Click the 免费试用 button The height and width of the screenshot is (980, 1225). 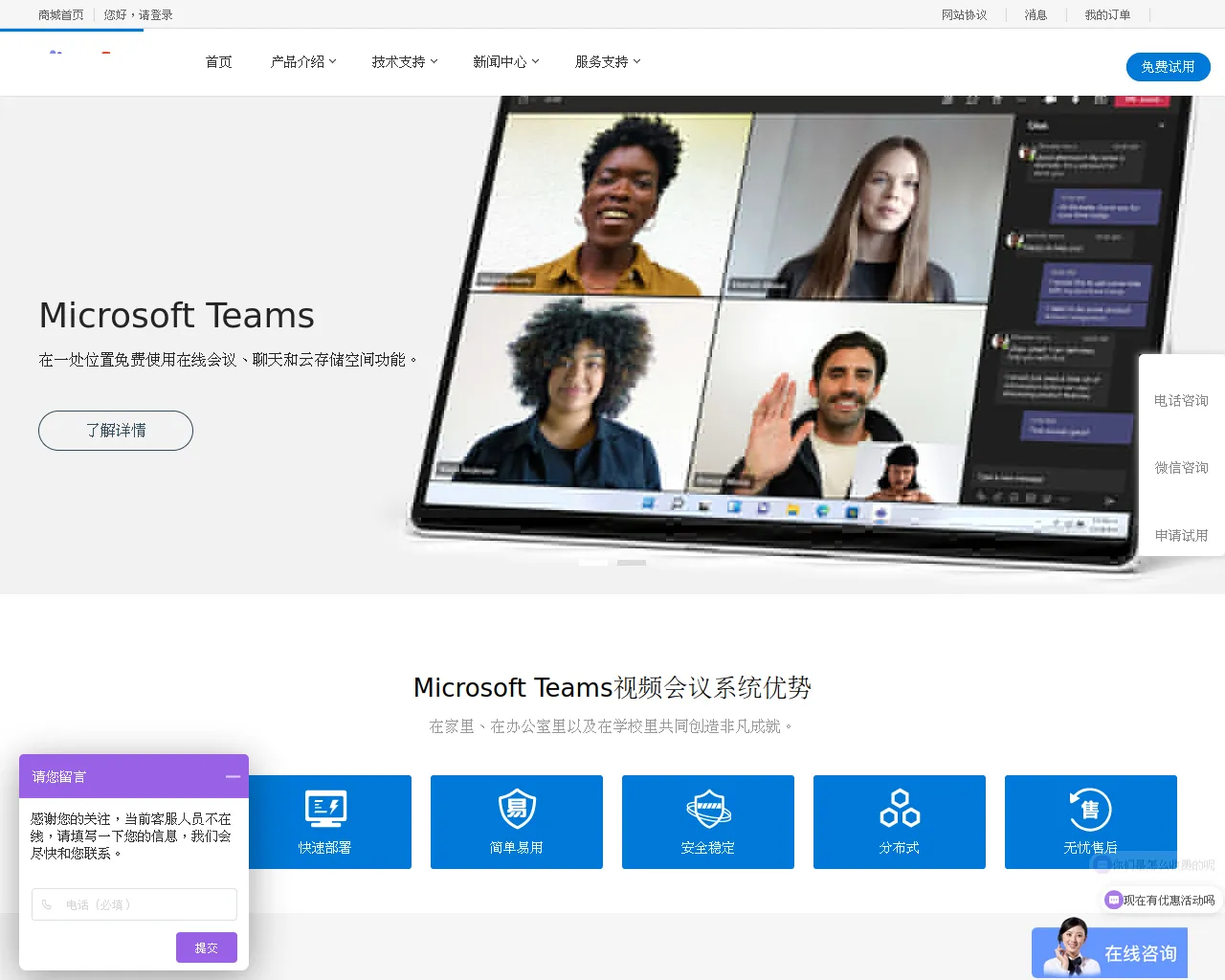pyautogui.click(x=1169, y=67)
